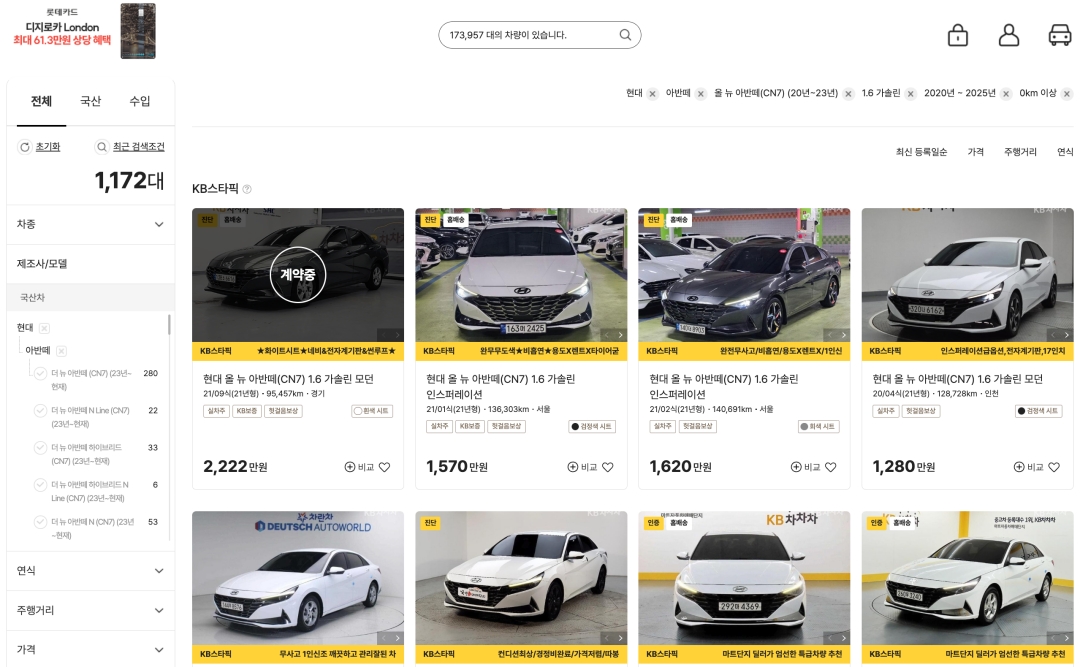Screen dimensions: 1080x667
Task: Open 최근 검색조건 link
Action: click(138, 147)
